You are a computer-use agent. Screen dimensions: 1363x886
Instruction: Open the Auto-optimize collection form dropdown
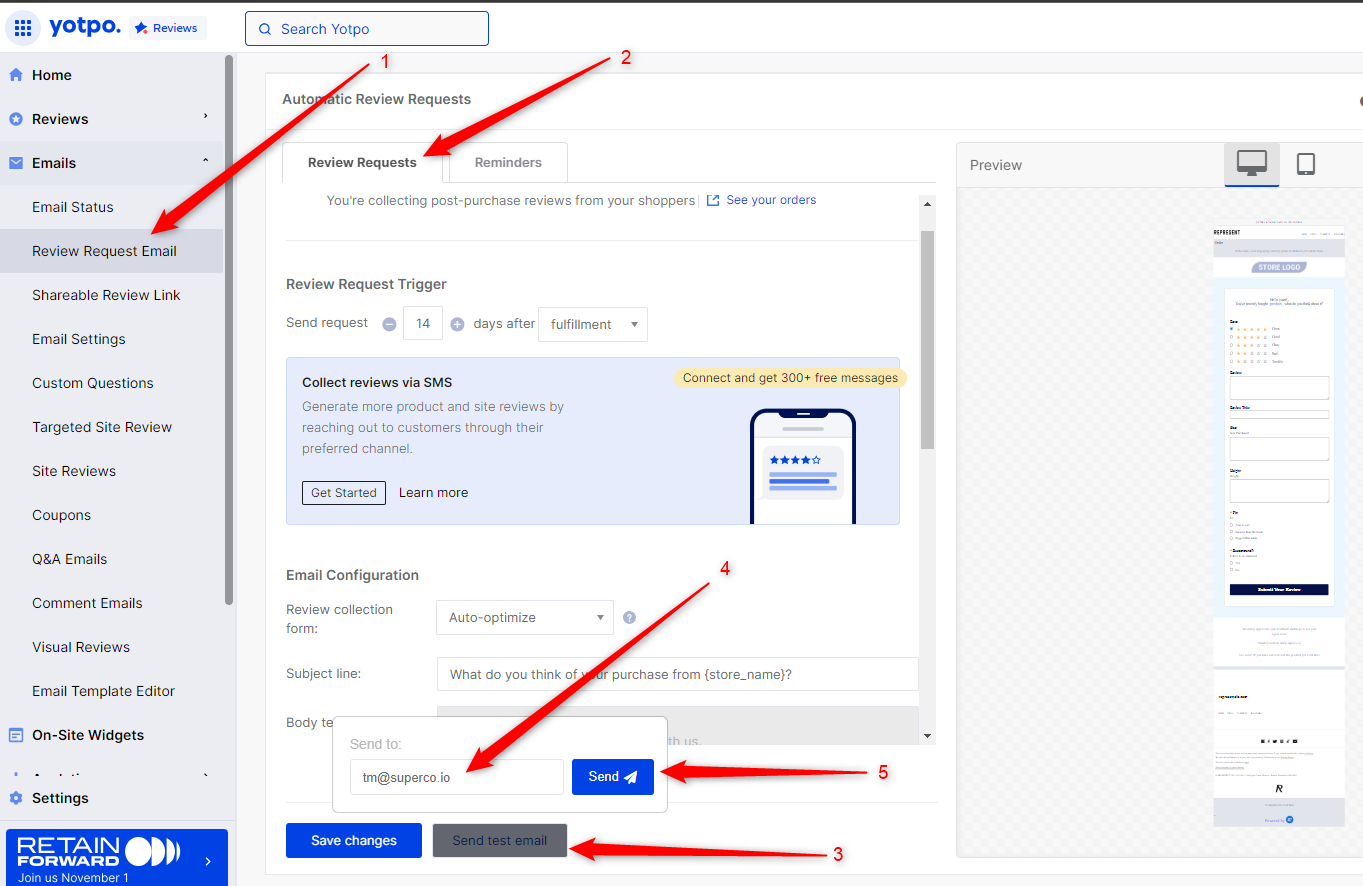[525, 617]
